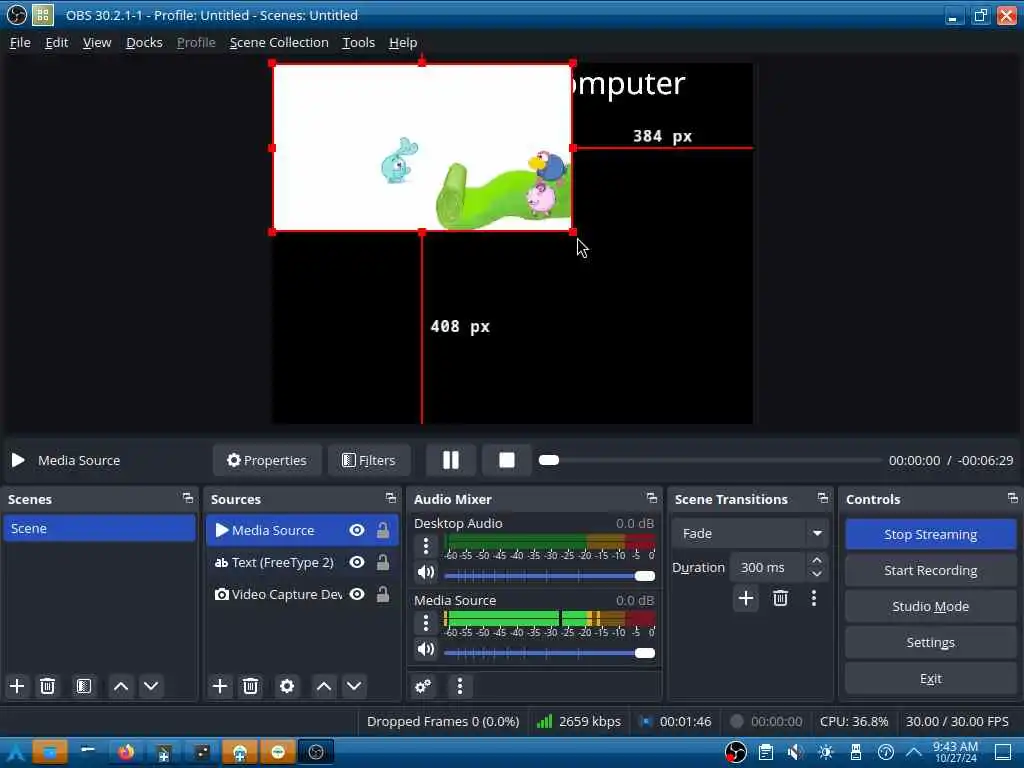Open Settings from Controls panel
The image size is (1024, 768).
tap(931, 643)
